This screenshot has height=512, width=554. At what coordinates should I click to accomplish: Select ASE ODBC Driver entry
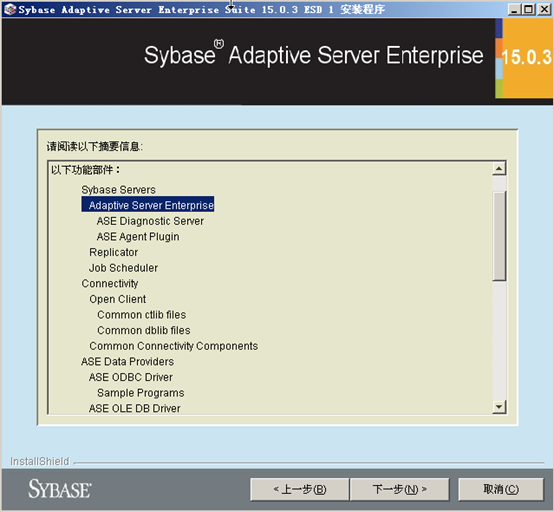pyautogui.click(x=131, y=377)
